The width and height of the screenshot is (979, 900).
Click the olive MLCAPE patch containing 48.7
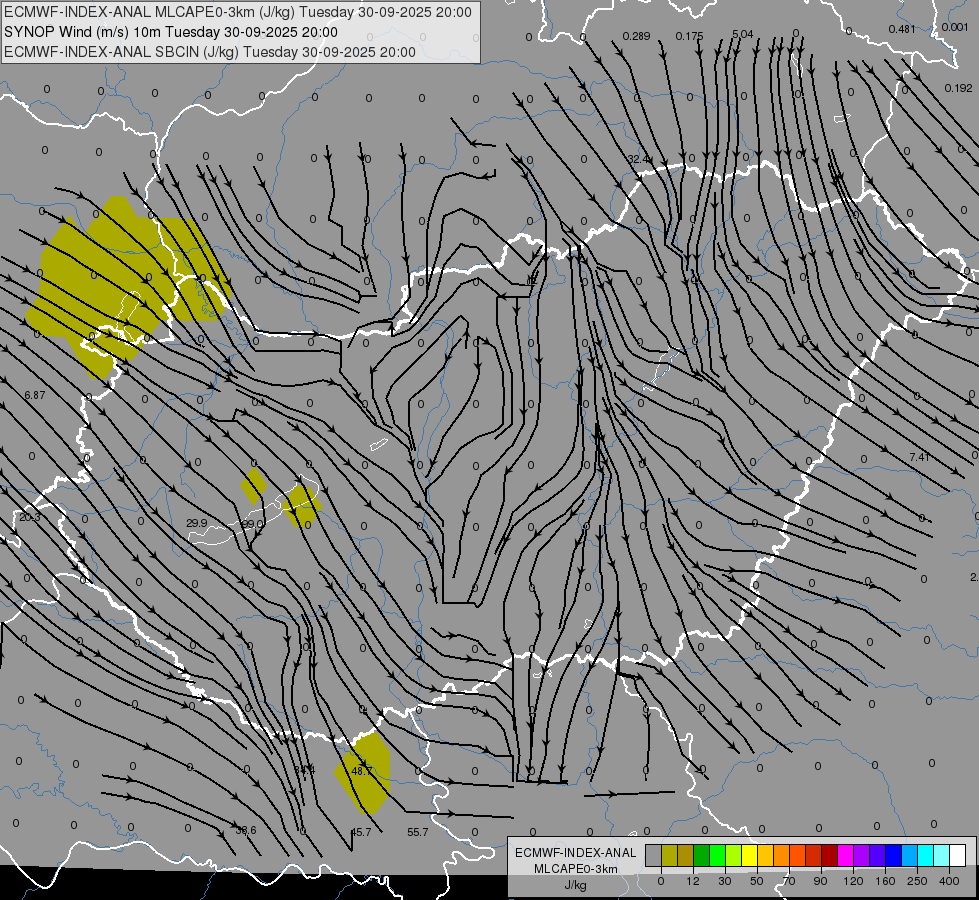coord(363,773)
